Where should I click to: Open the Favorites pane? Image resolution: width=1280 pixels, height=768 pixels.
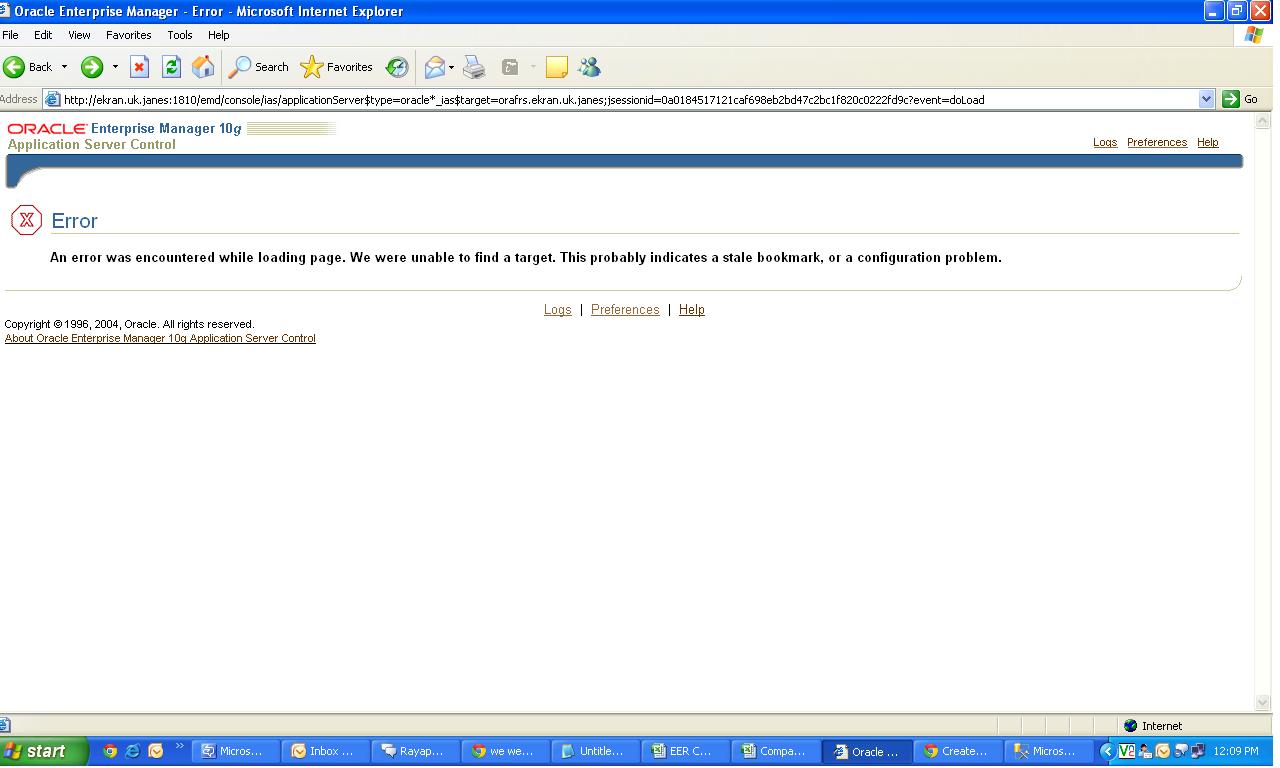337,67
